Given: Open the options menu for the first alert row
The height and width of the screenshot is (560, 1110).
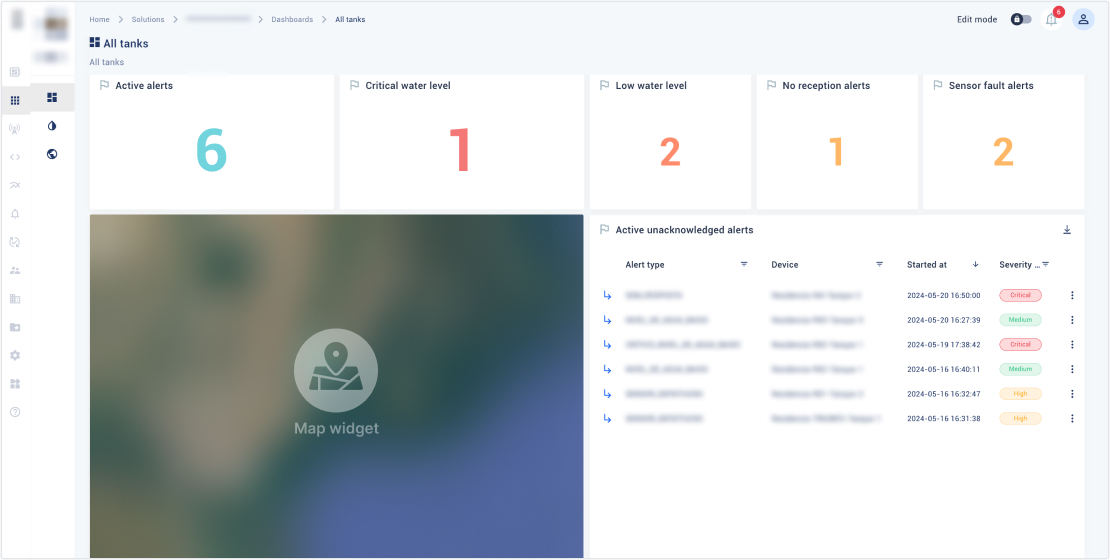Looking at the screenshot, I should 1072,296.
